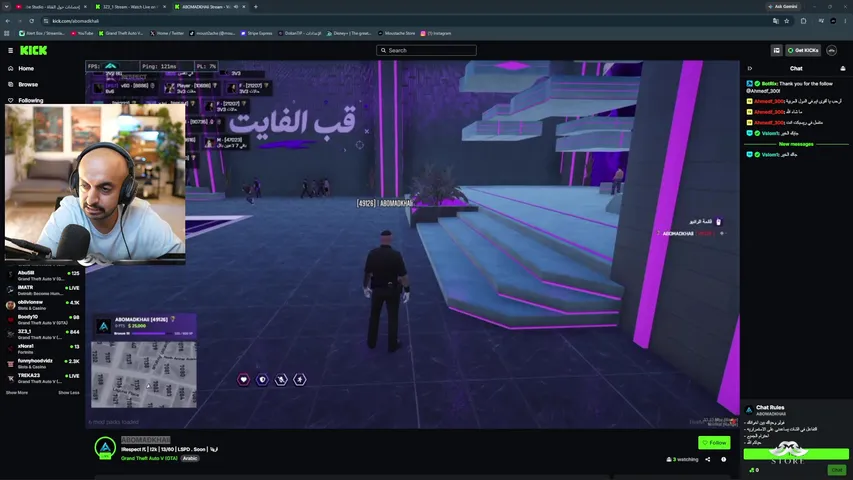Viewport: 853px width, 480px height.
Task: Click the in-game heart health icon
Action: pyautogui.click(x=244, y=379)
